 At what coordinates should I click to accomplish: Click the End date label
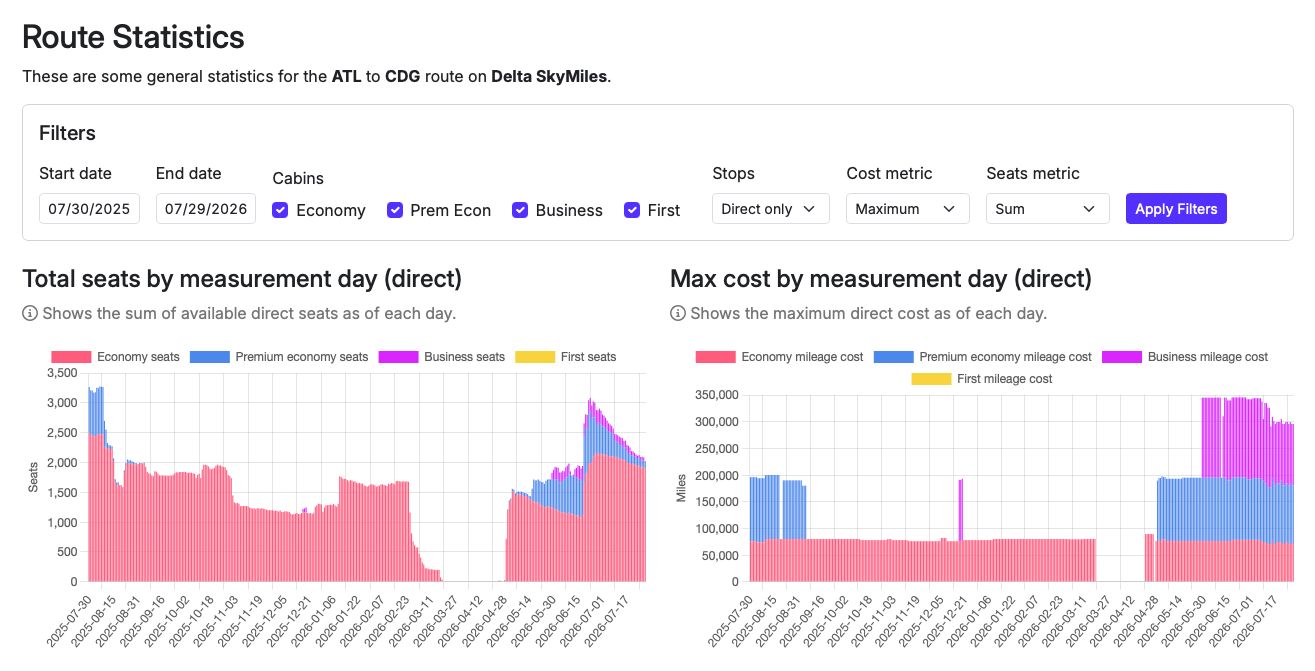point(189,173)
